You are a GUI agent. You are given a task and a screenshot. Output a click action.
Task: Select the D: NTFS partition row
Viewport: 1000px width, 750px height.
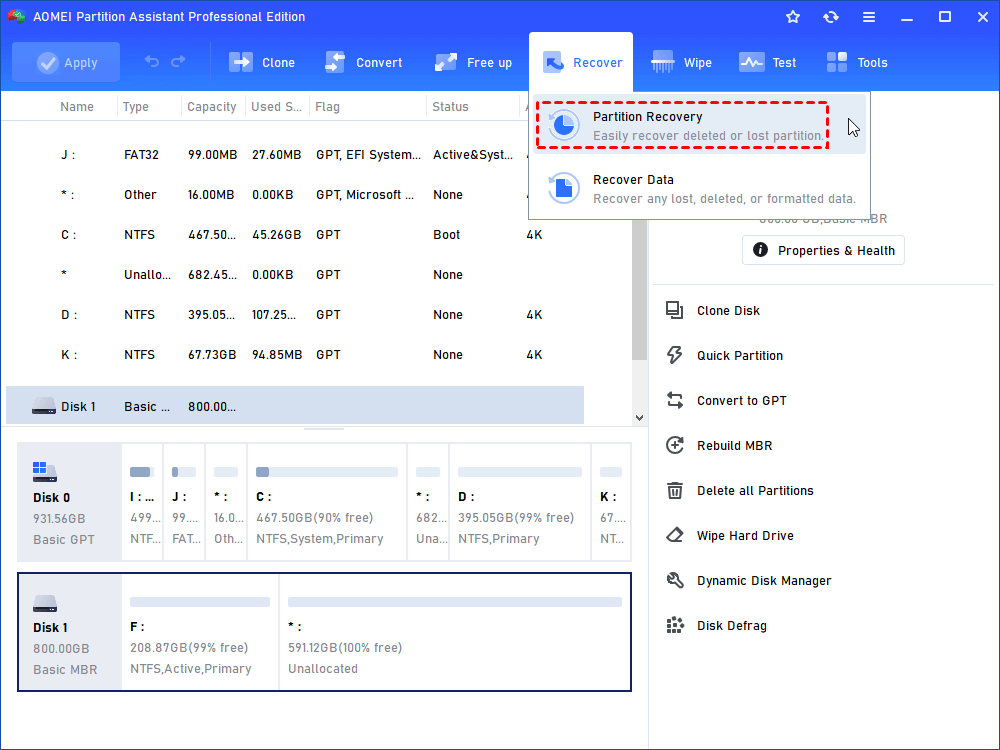click(295, 314)
